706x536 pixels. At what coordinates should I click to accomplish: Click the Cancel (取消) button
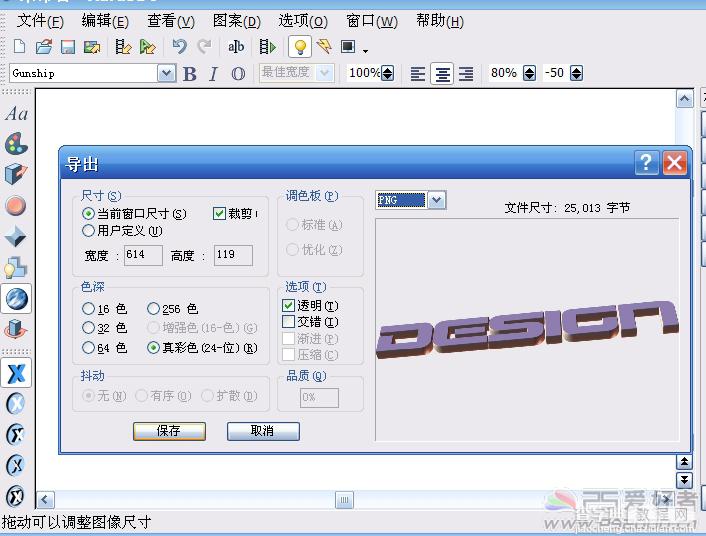(x=263, y=431)
